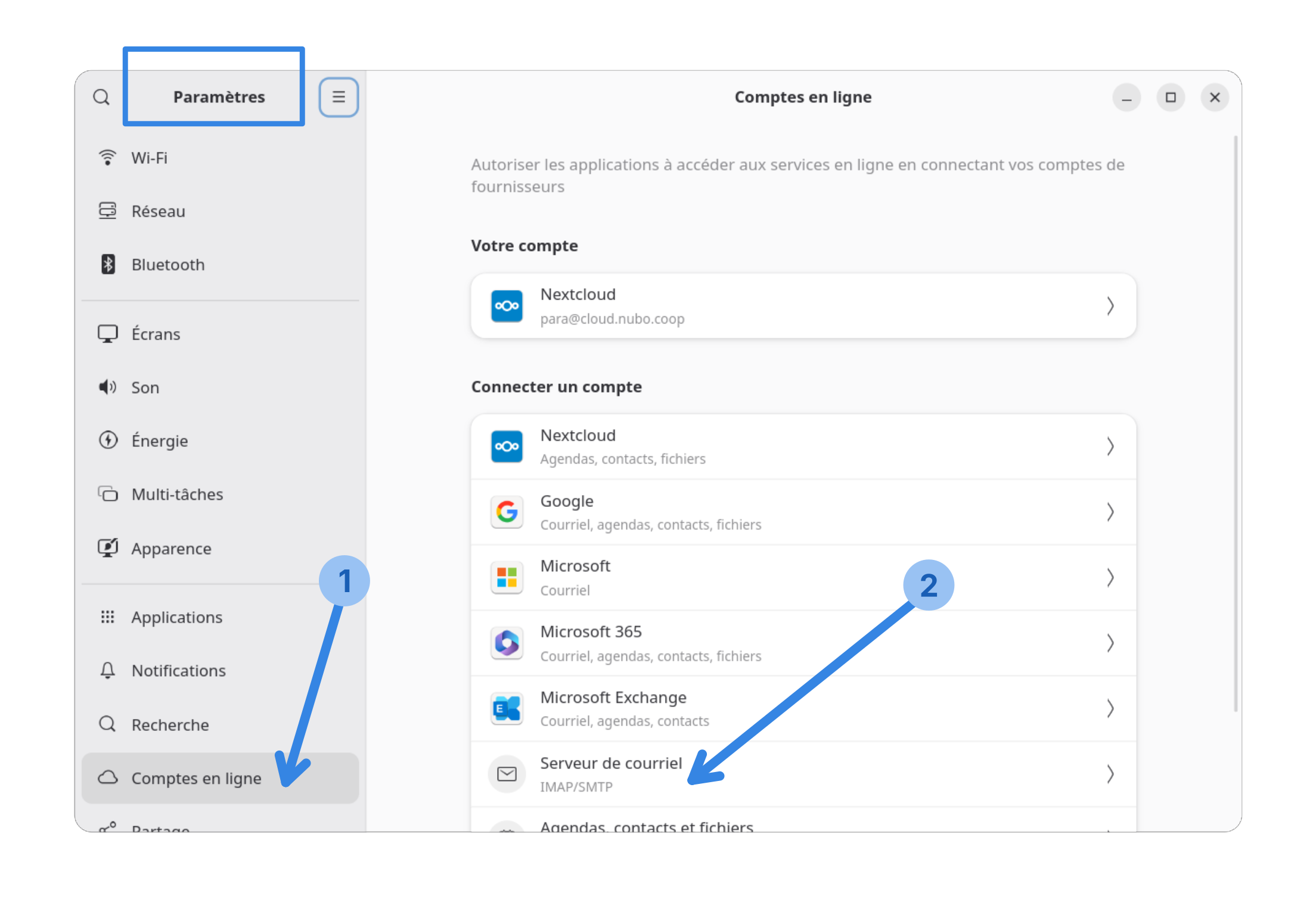The height and width of the screenshot is (912, 1316).
Task: Open Applications in the sidebar
Action: point(220,617)
